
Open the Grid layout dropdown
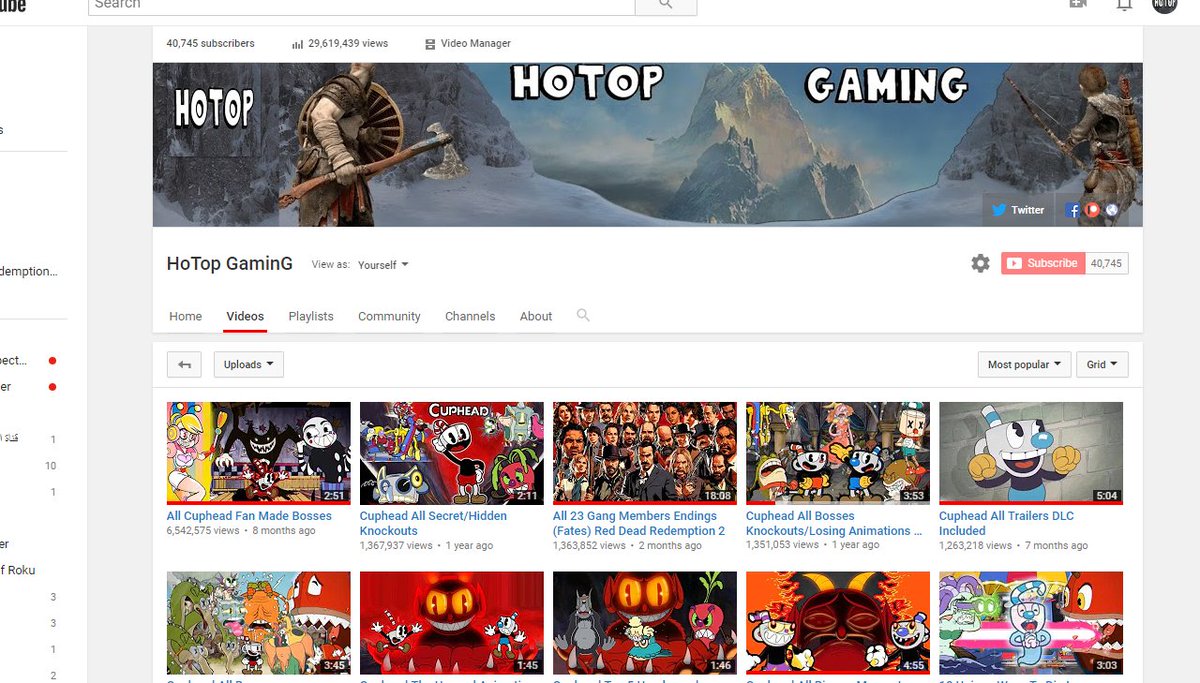[1103, 365]
